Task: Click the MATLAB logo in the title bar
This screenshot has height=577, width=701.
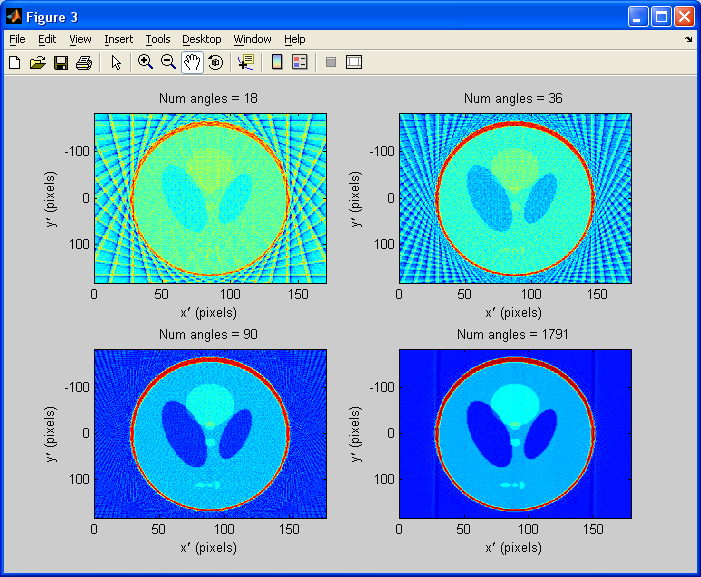Action: coord(13,17)
